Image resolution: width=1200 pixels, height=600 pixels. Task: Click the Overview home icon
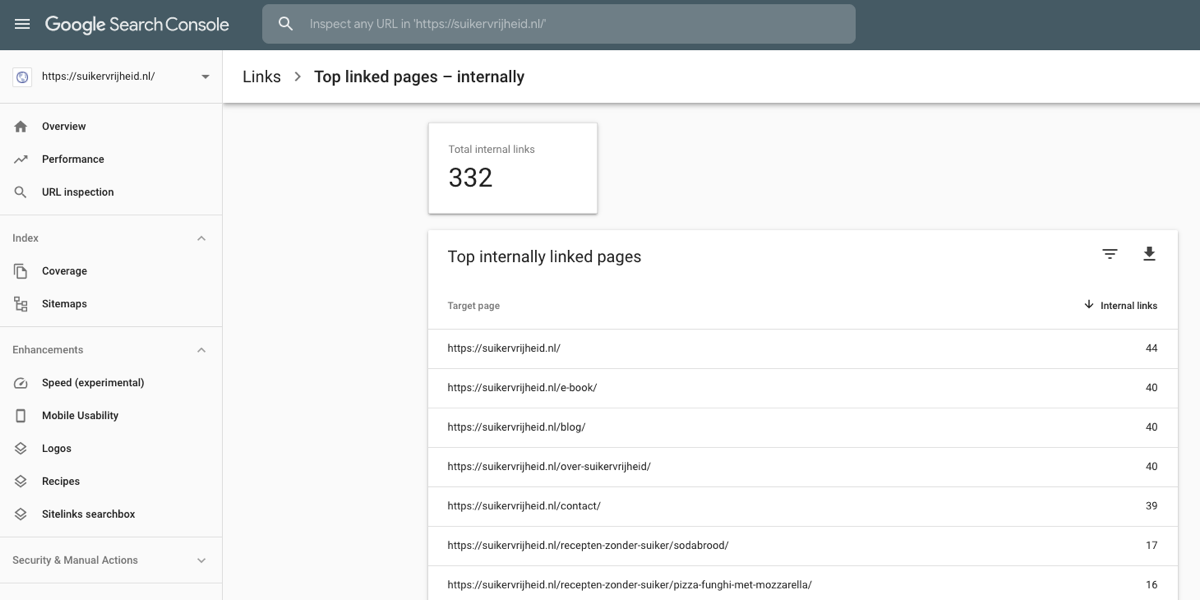[21, 127]
